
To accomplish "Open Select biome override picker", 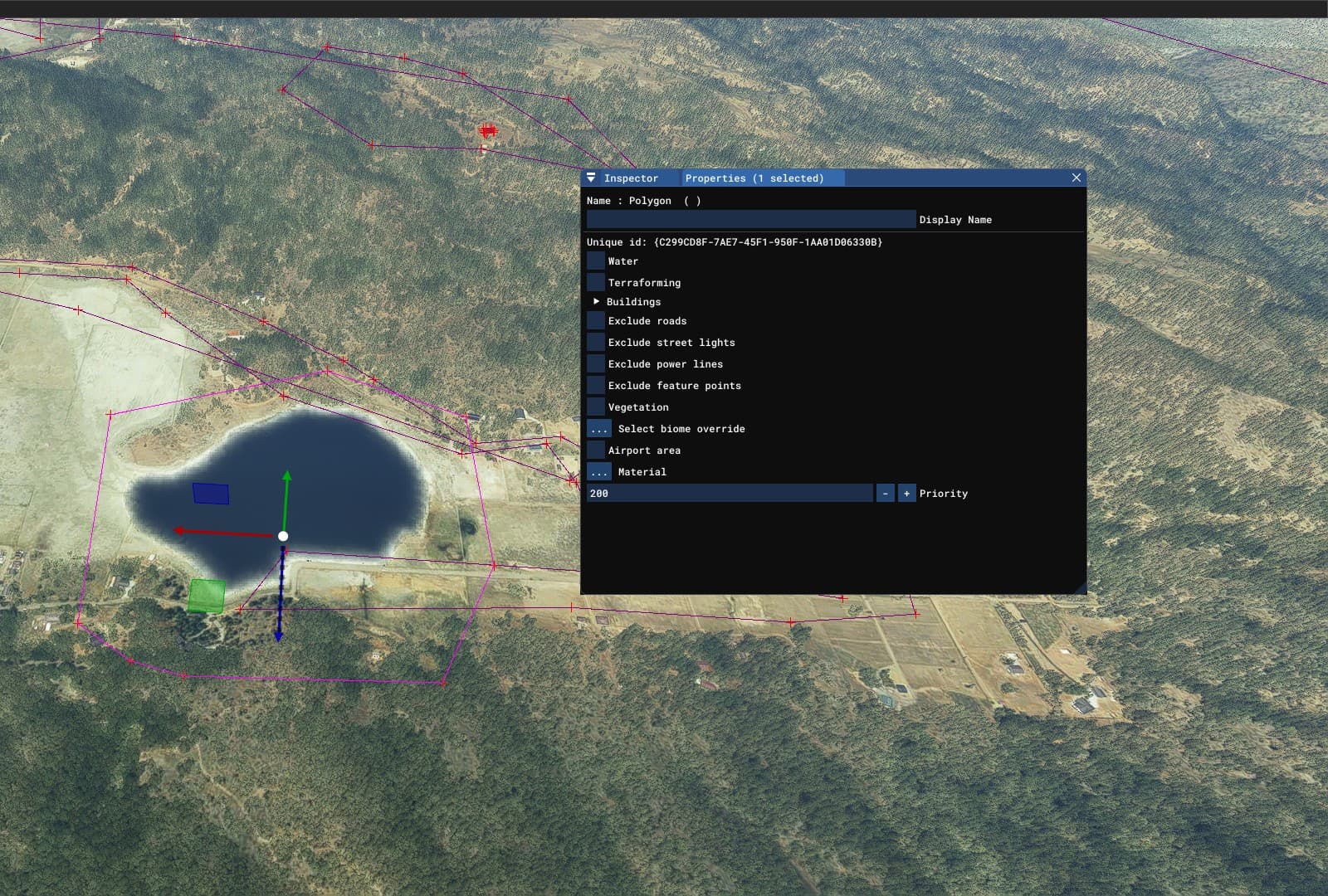I will [599, 428].
